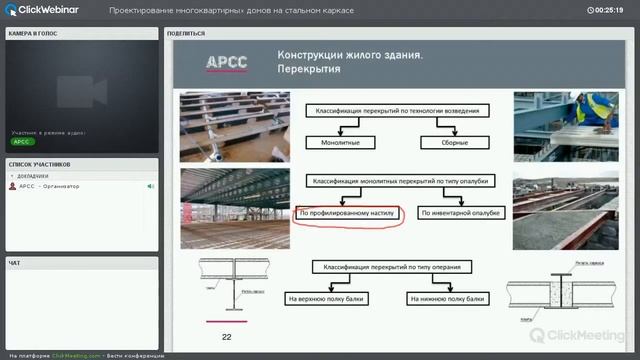Click the speaker icon next to APCC organizer
The width and height of the screenshot is (640, 360).
[151, 186]
